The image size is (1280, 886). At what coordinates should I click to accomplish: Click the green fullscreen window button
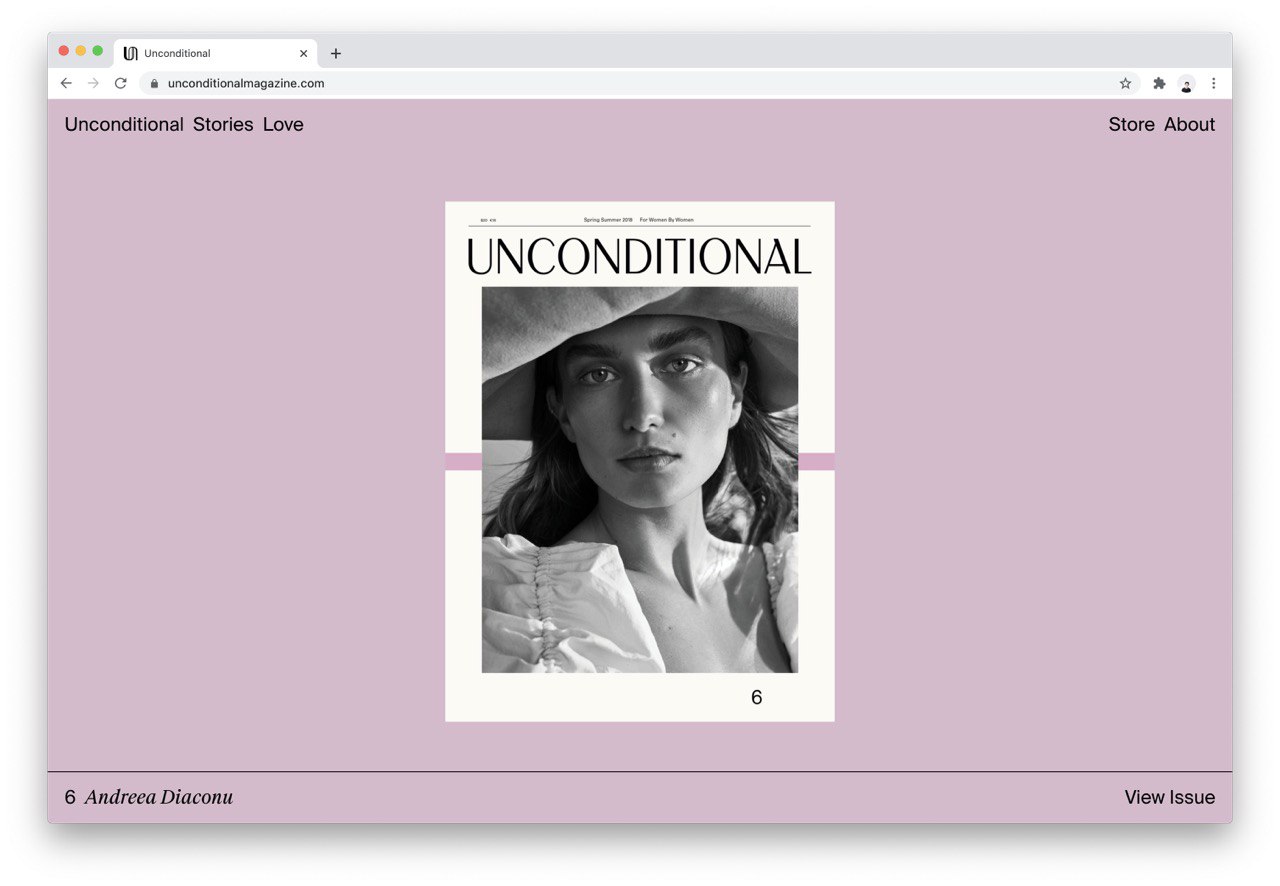click(98, 51)
